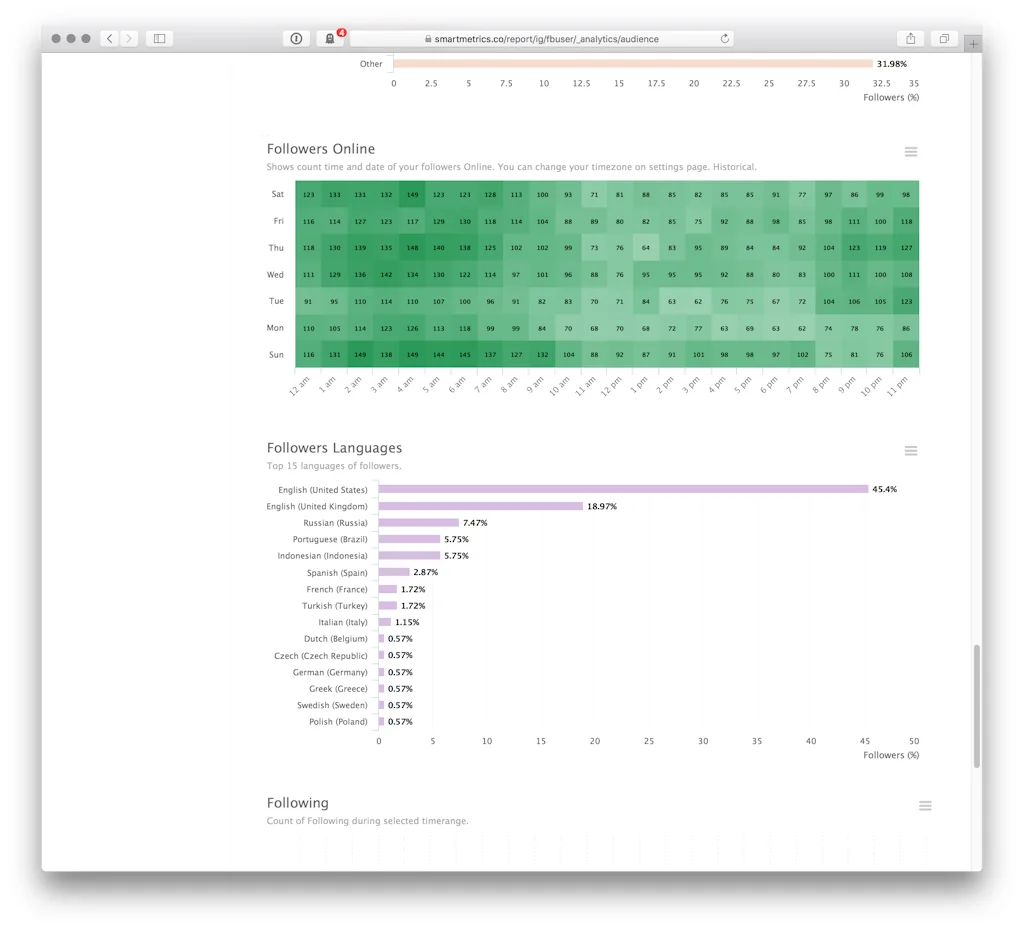The width and height of the screenshot is (1024, 931).
Task: Select the English (United States) language bar
Action: pos(620,489)
